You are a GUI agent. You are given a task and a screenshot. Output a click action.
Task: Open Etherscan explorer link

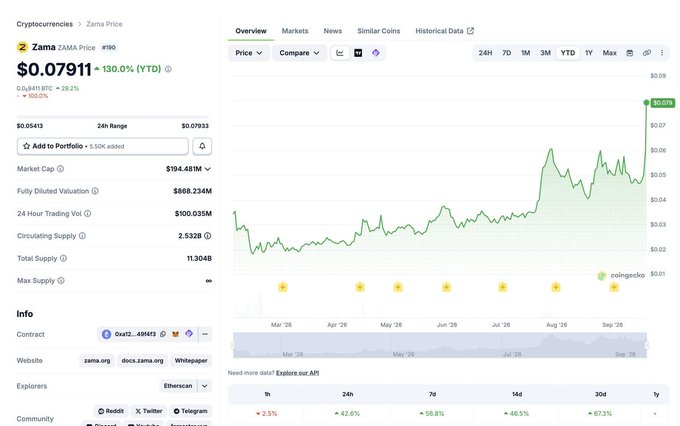[178, 386]
